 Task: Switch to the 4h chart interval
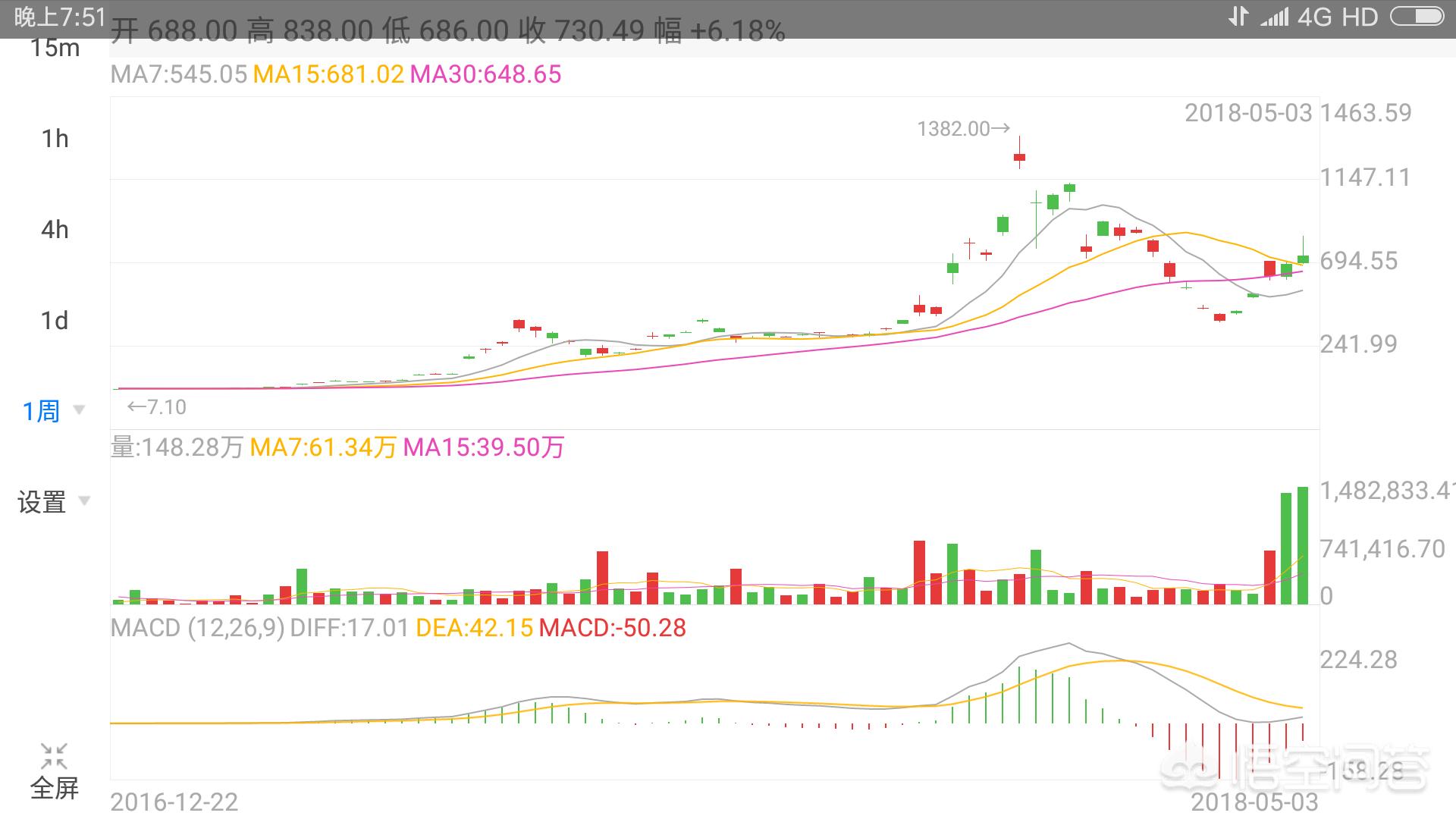(x=55, y=230)
